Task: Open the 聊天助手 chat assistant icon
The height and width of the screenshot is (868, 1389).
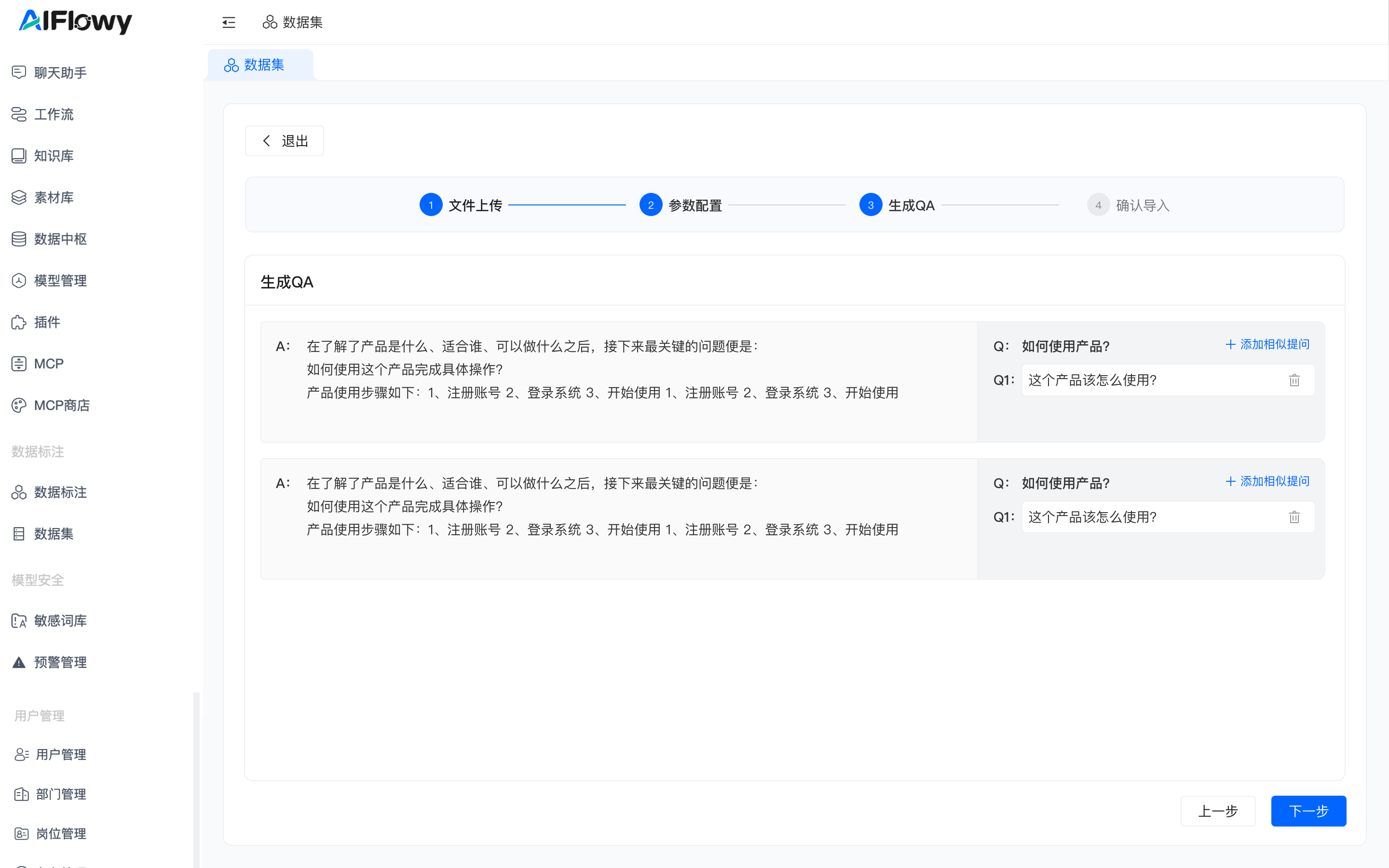Action: click(x=19, y=72)
